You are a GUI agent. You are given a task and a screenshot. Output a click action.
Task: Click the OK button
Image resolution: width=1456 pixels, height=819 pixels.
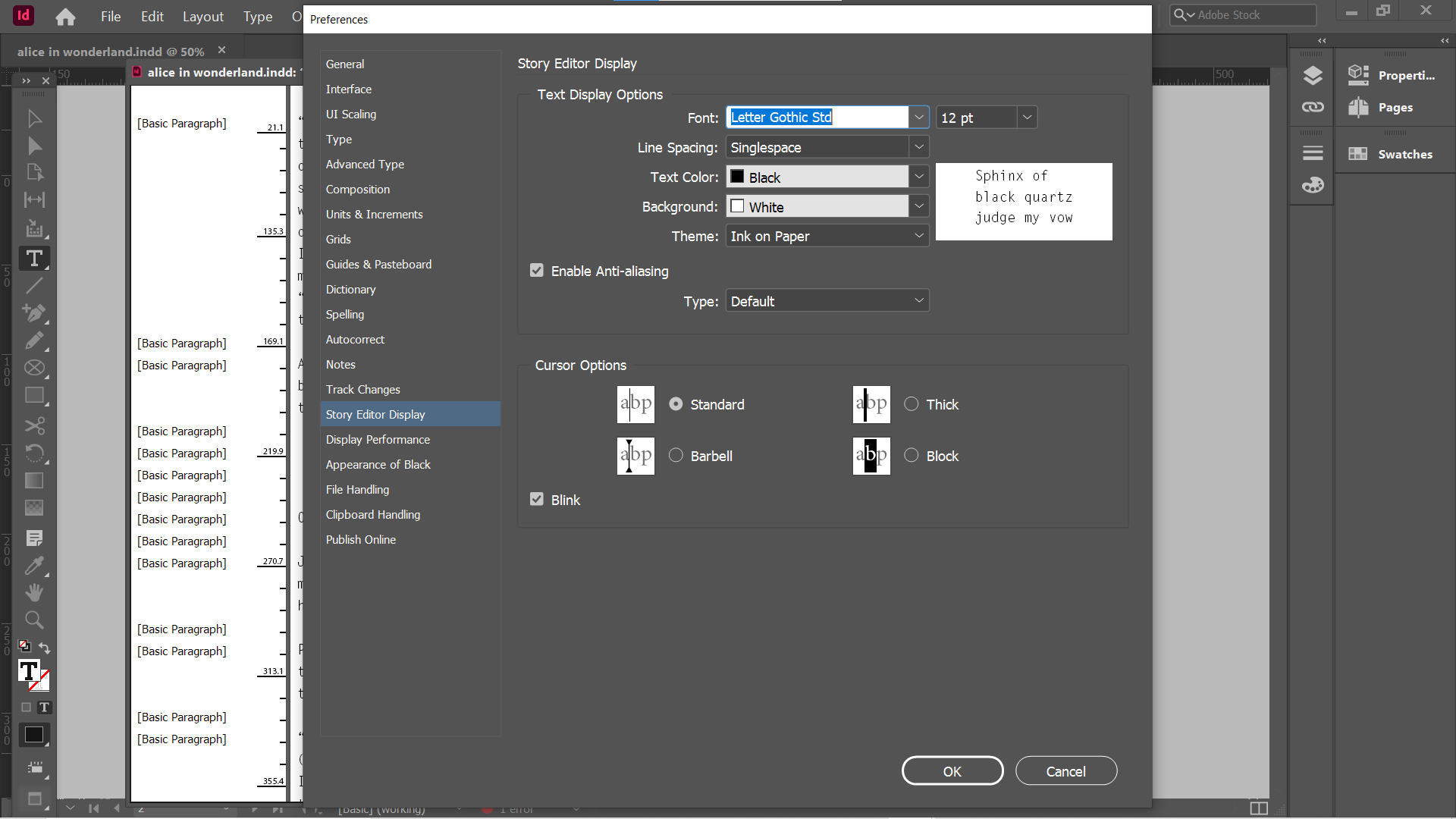(952, 770)
